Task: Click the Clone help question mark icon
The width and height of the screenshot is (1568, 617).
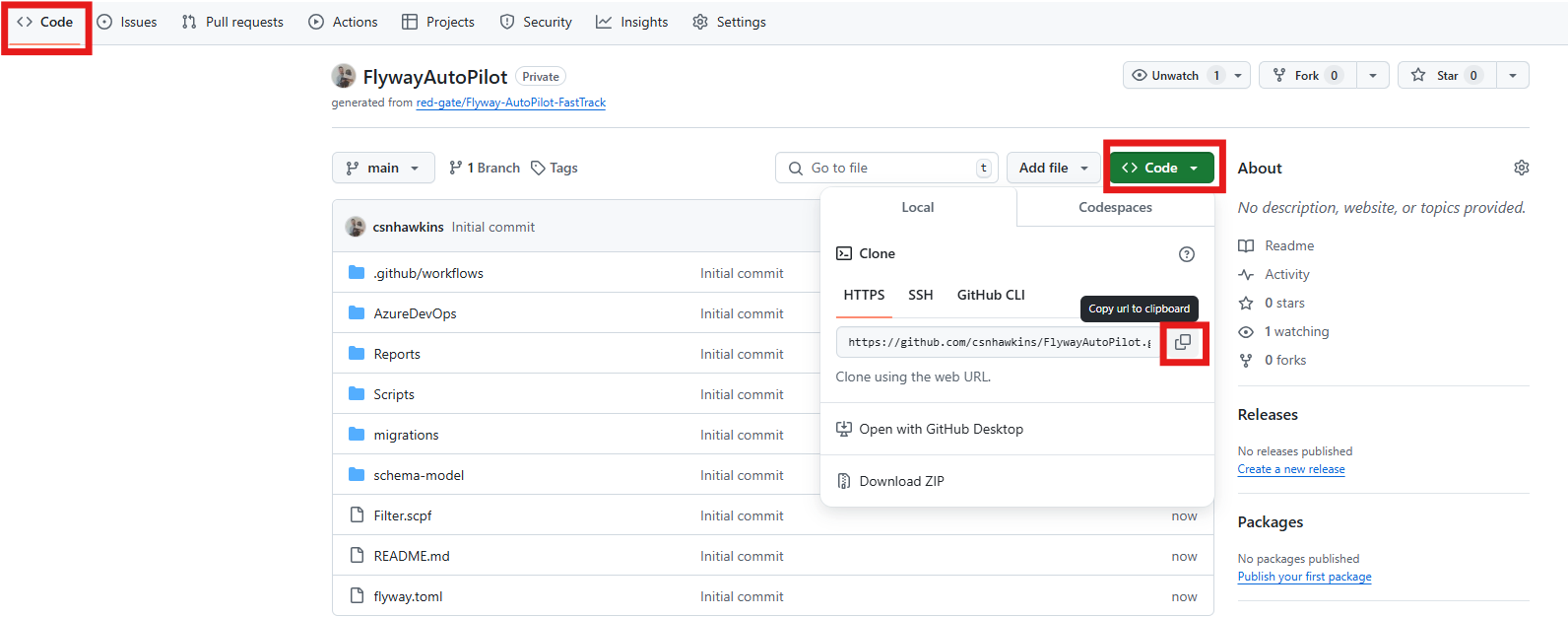Action: tap(1186, 254)
